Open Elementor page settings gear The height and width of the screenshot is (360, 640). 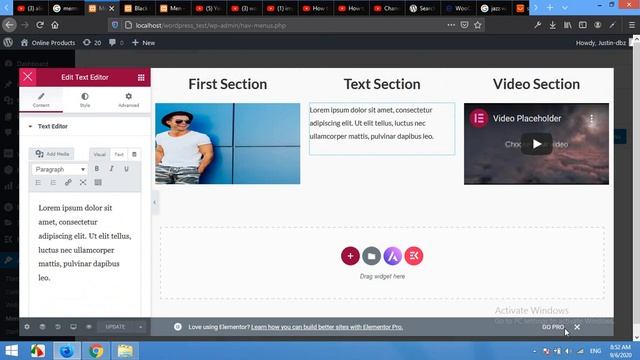pos(27,327)
